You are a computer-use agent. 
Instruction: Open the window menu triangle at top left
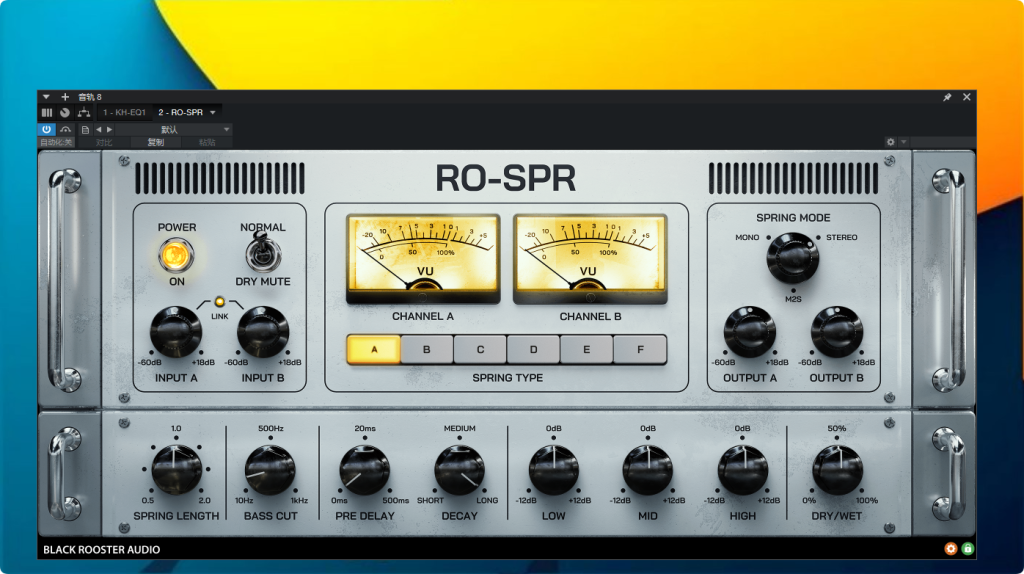tap(46, 97)
